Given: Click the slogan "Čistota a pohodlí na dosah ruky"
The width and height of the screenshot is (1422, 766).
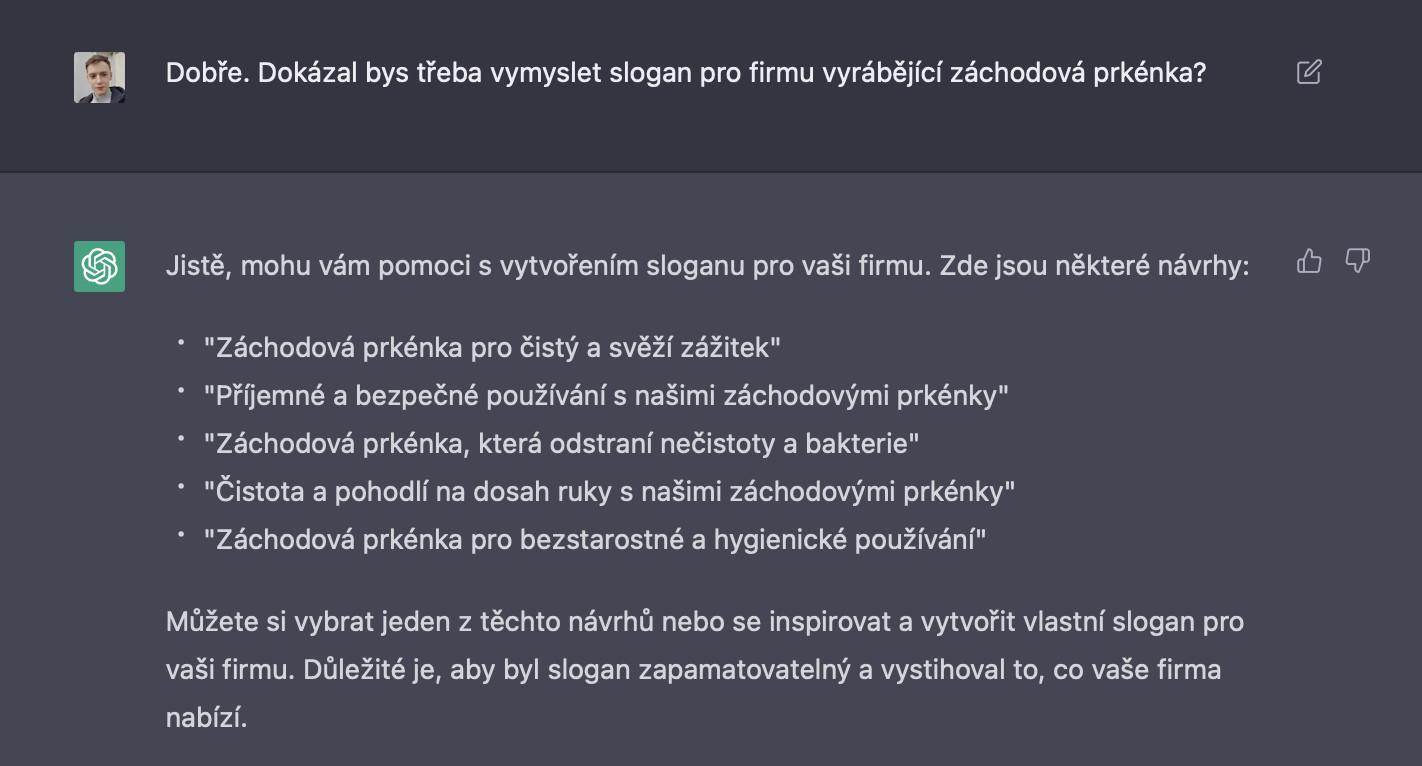Looking at the screenshot, I should coord(609,492).
